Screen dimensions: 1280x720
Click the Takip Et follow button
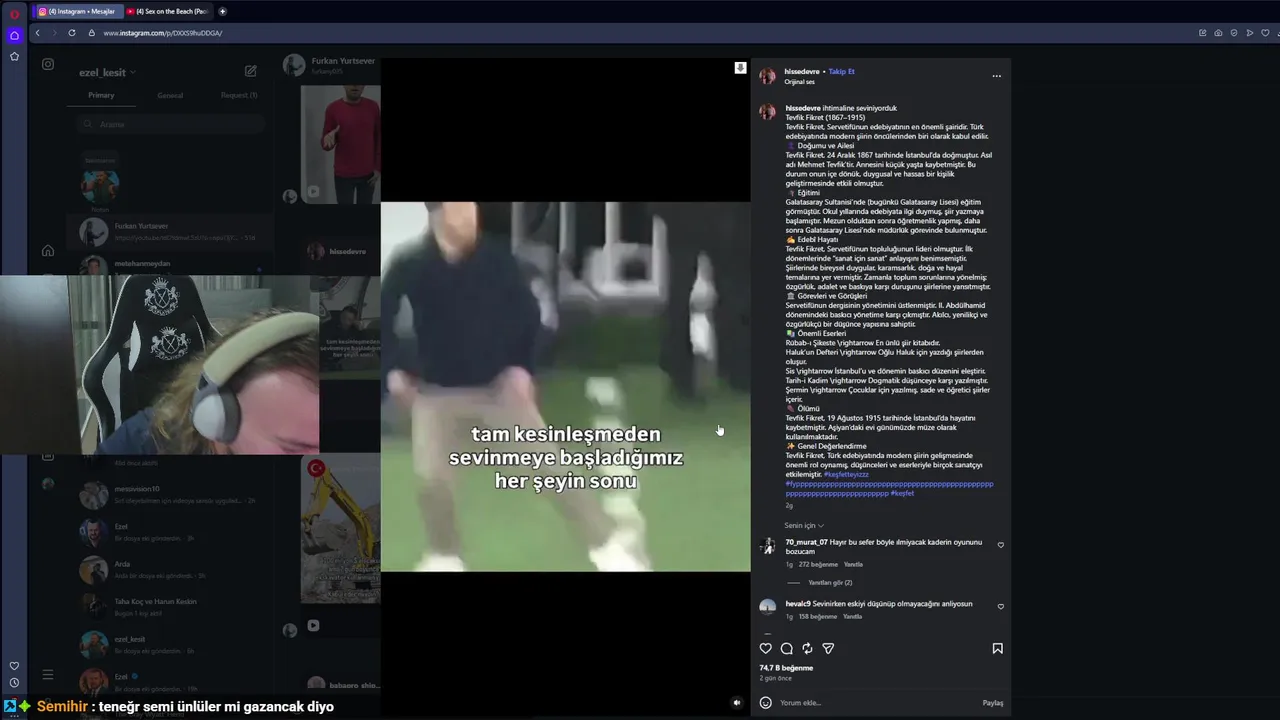tap(842, 72)
